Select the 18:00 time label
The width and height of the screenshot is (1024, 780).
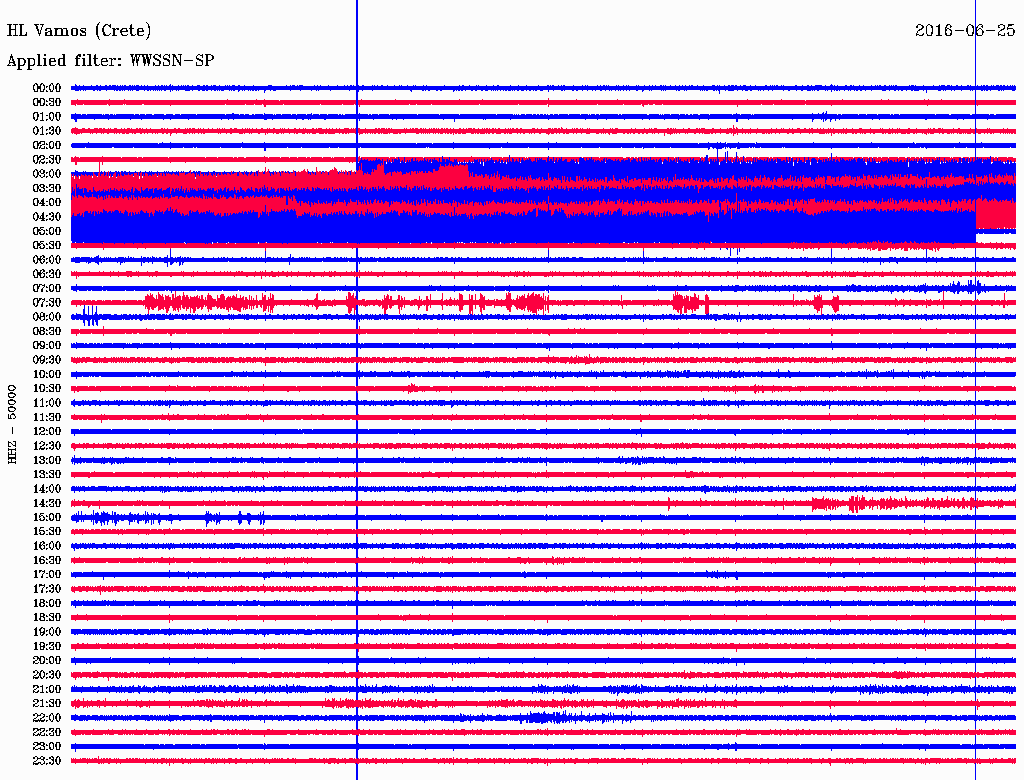pyautogui.click(x=47, y=604)
